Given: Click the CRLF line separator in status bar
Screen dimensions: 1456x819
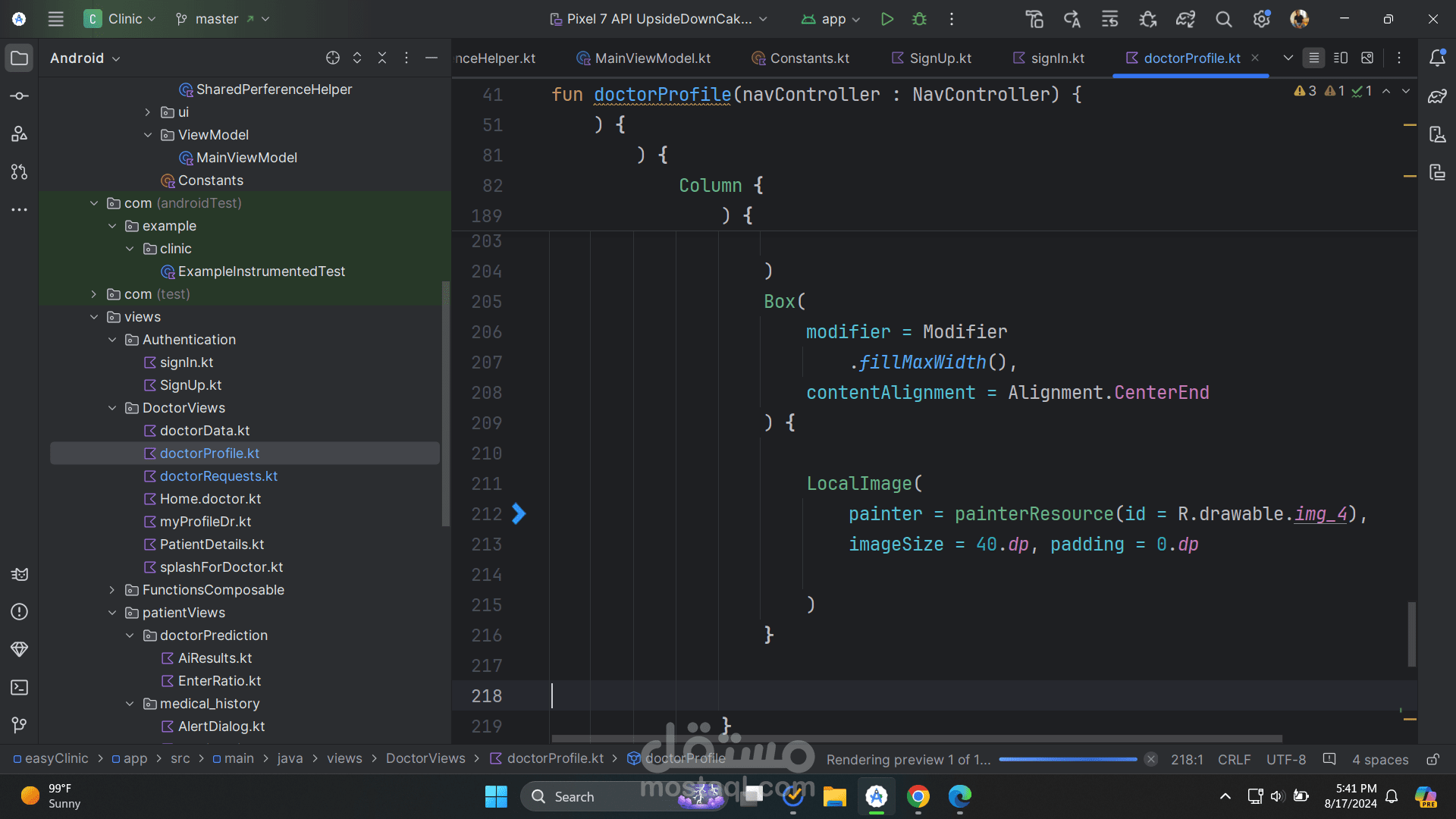Looking at the screenshot, I should (1234, 759).
